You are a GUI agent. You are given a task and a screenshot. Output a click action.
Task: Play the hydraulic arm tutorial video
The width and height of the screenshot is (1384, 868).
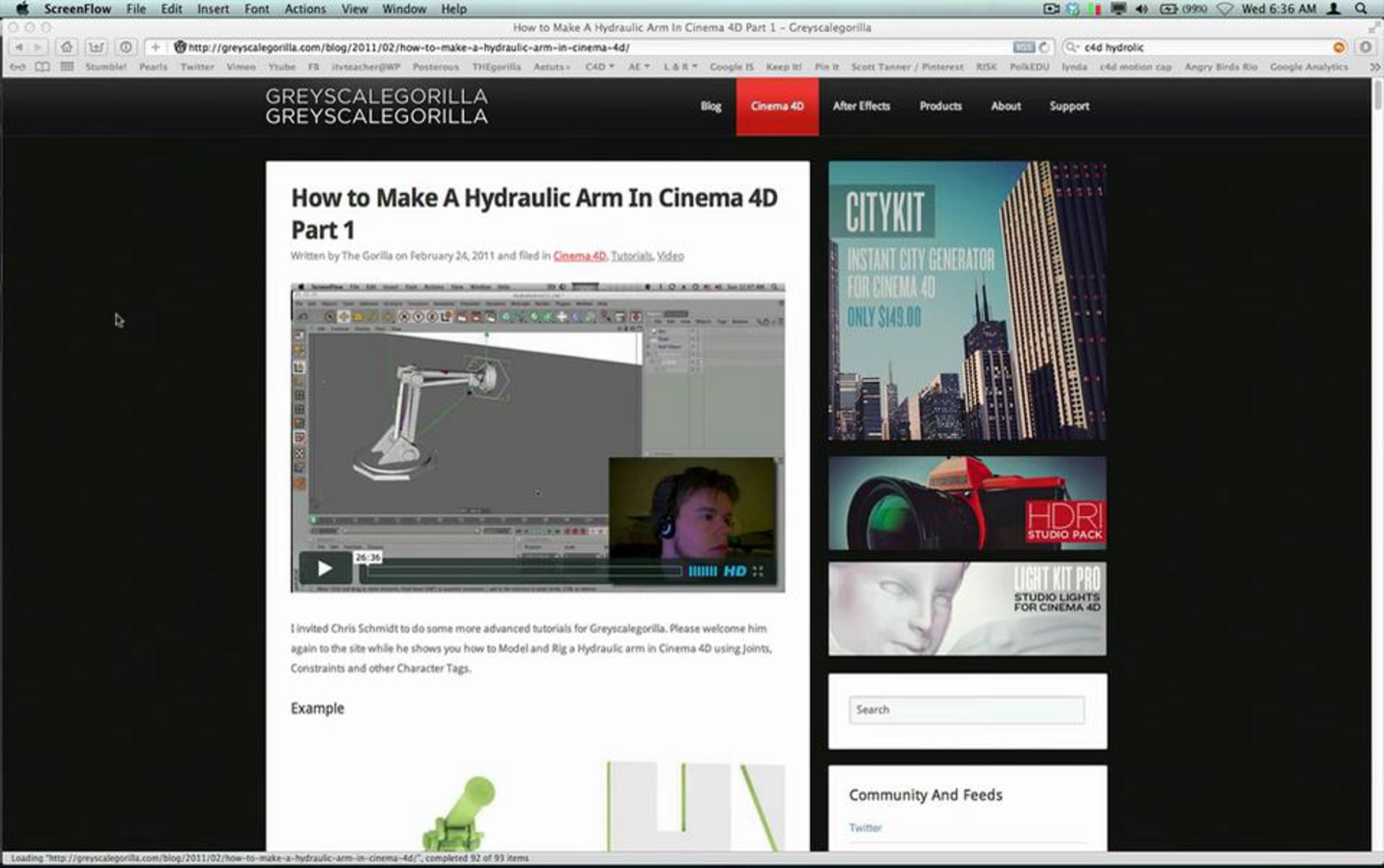[325, 569]
